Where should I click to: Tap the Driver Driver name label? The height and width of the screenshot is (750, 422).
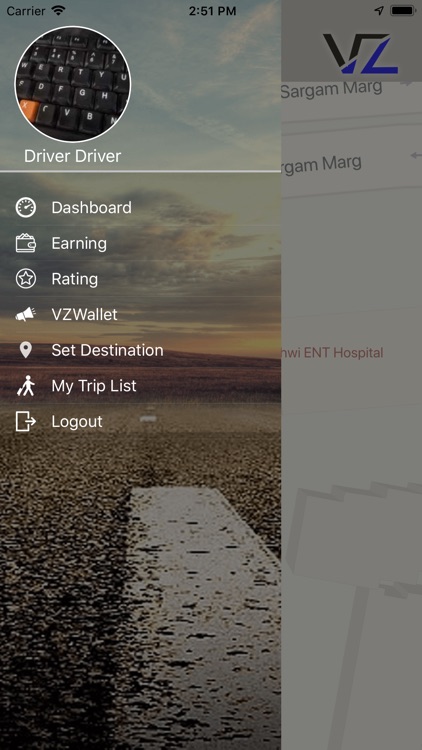[x=73, y=156]
